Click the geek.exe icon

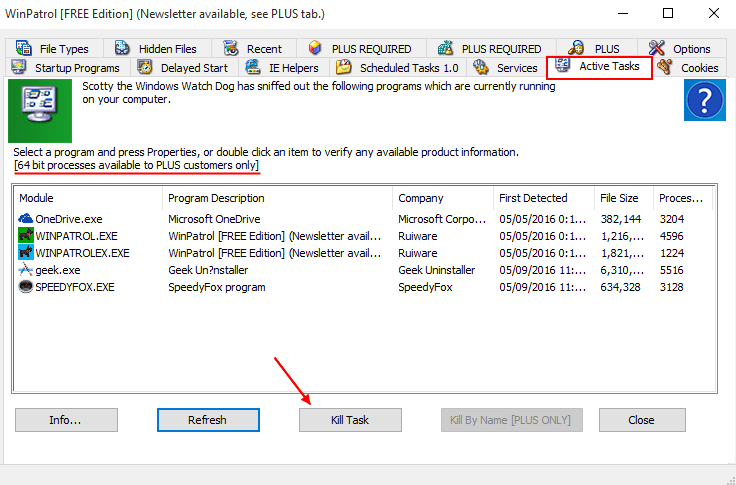(x=26, y=270)
